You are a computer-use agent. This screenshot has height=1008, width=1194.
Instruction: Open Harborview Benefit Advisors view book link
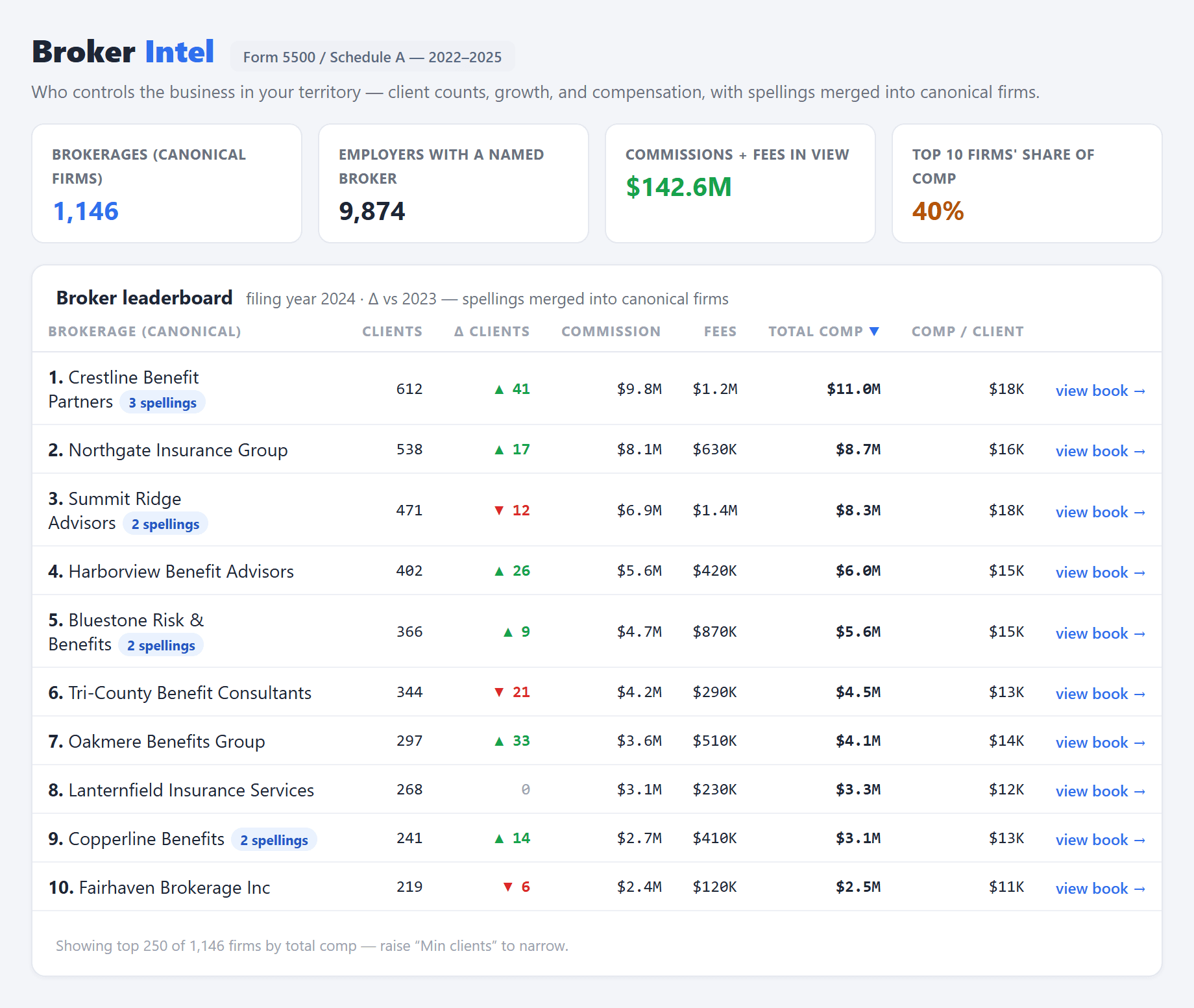1100,572
